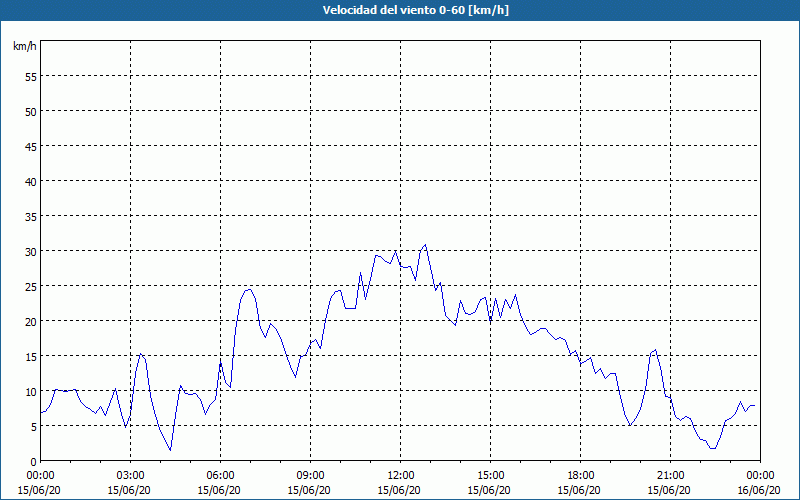
Task: Click the 18:00 time axis label
Action: [581, 476]
